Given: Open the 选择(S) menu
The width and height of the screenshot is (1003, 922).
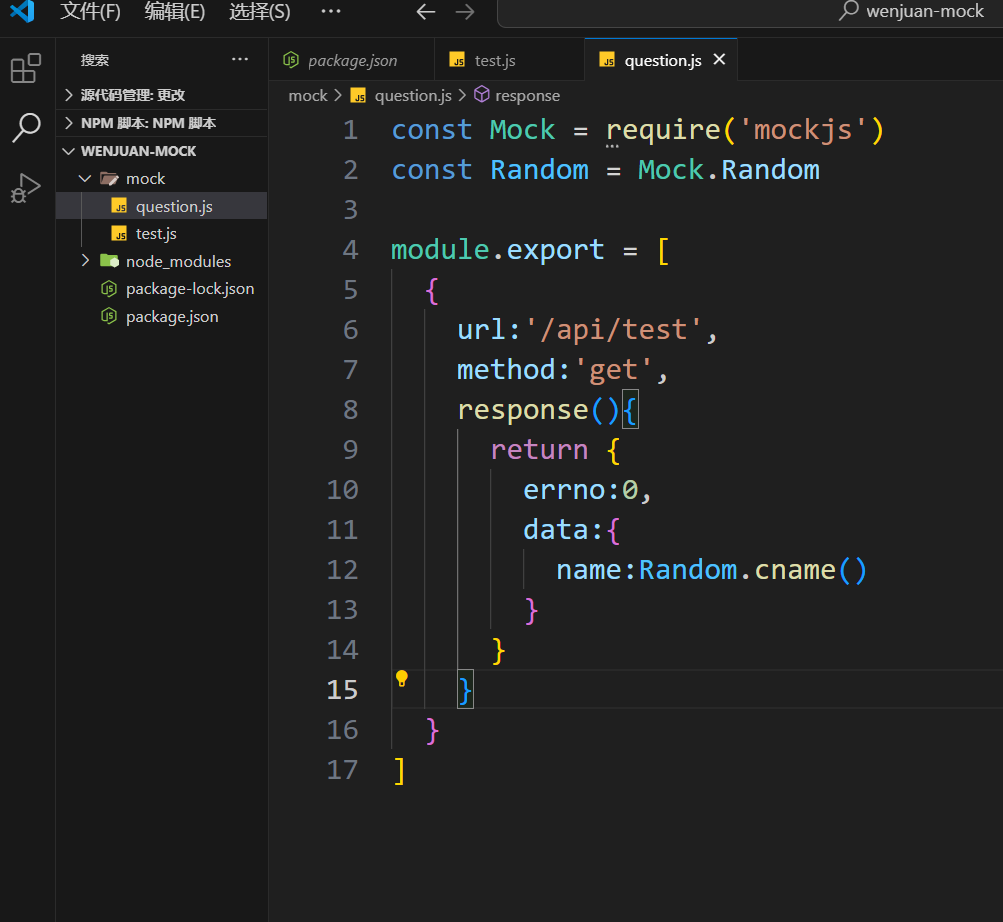Looking at the screenshot, I should [x=260, y=11].
